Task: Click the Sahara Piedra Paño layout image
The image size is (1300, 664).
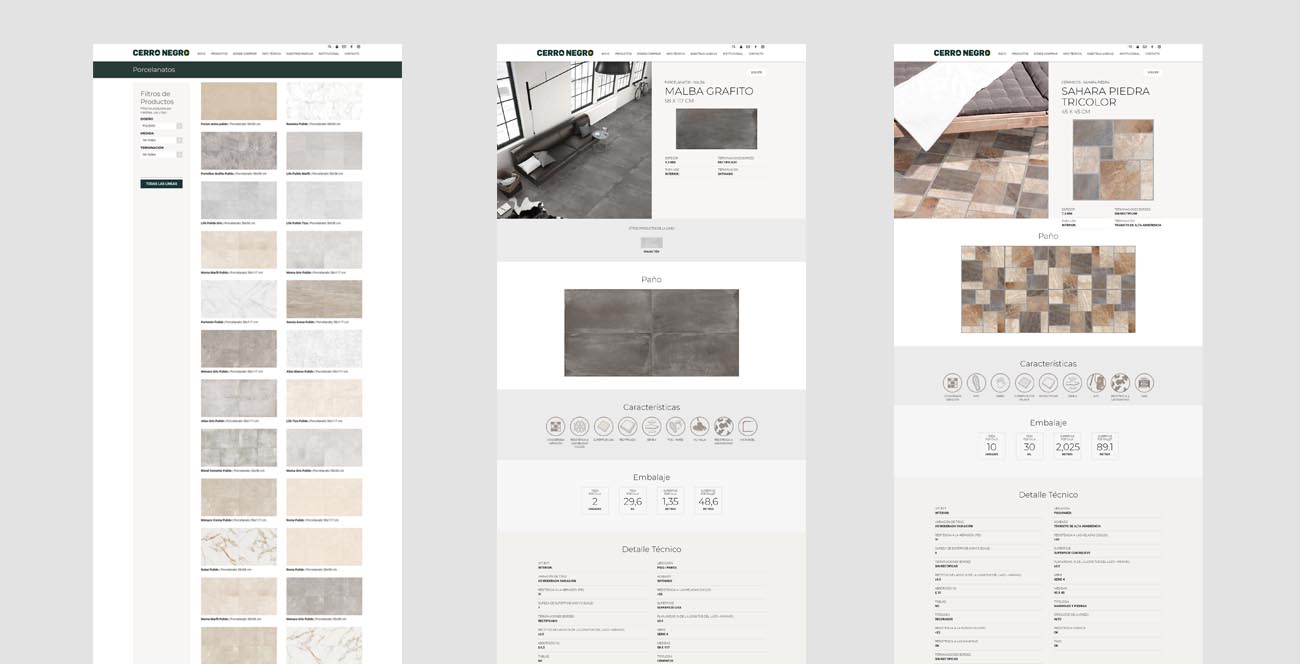Action: pyautogui.click(x=1048, y=289)
